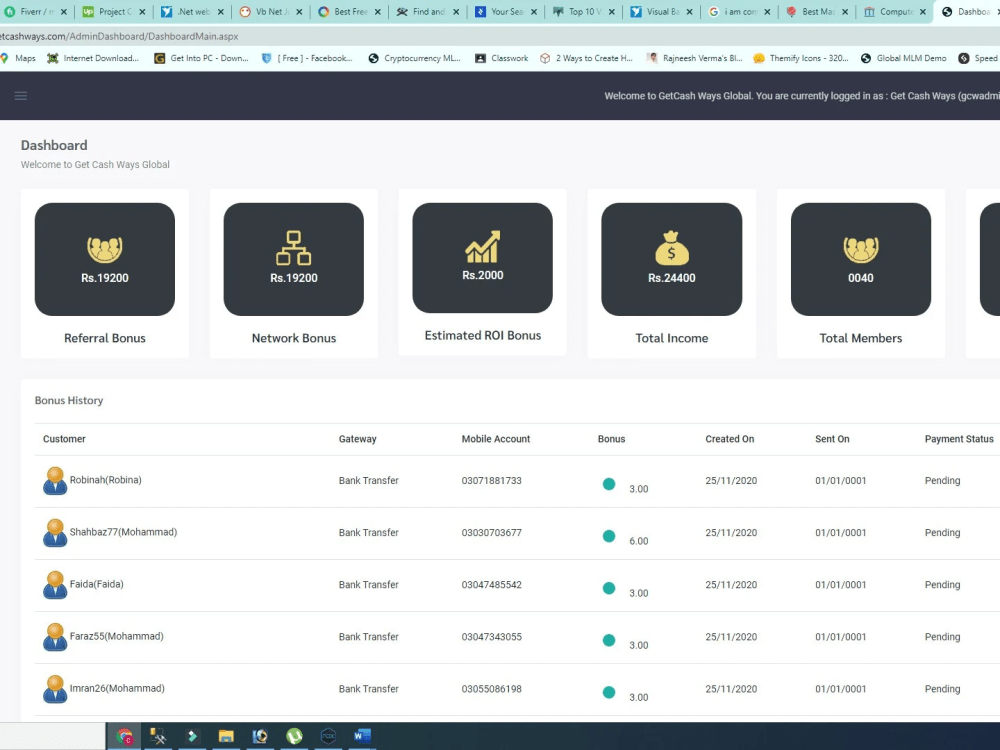Click the Customer column header

[x=64, y=439]
